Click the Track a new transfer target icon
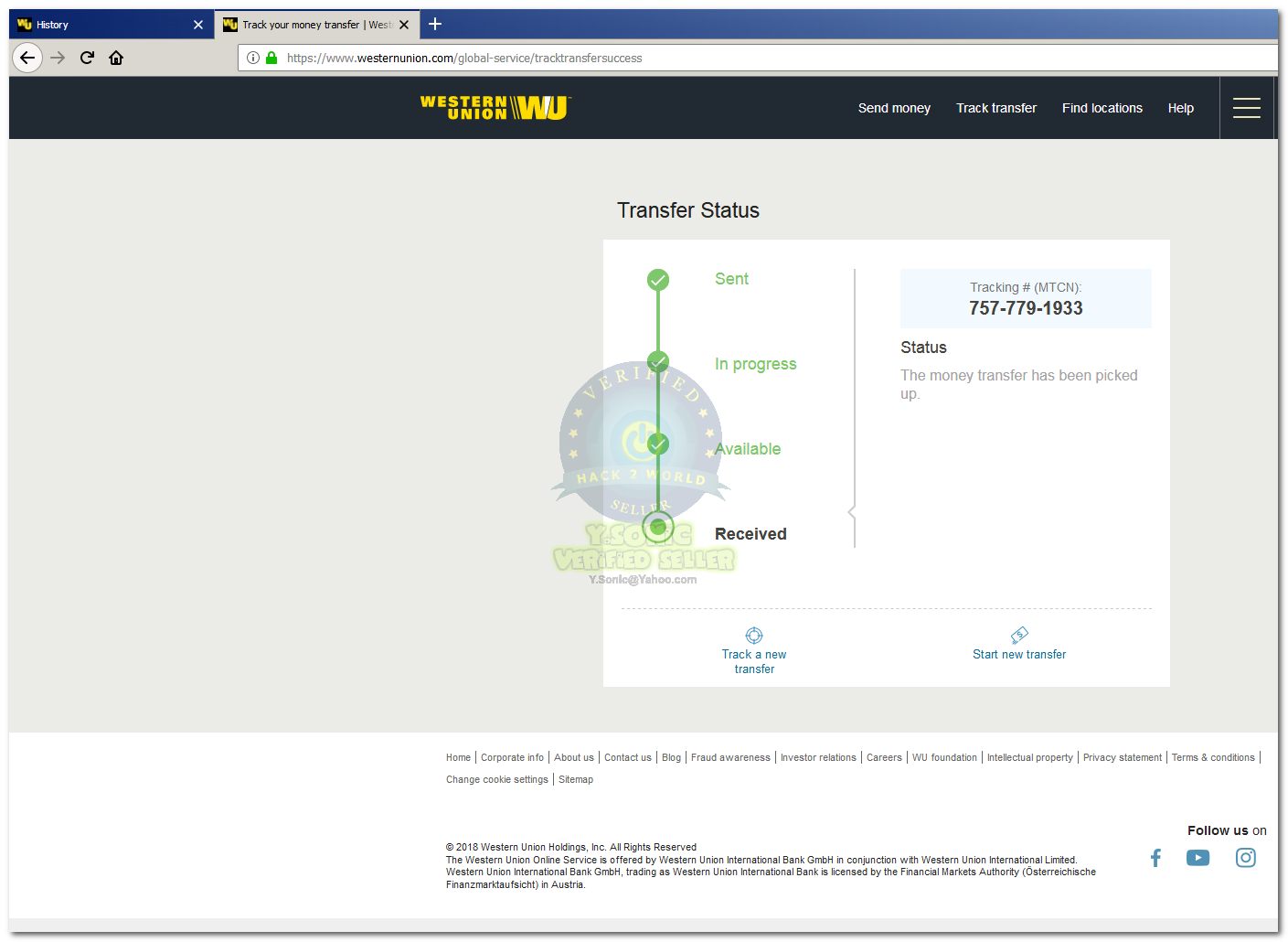Viewport: 1288px width, 942px height. pyautogui.click(x=754, y=636)
